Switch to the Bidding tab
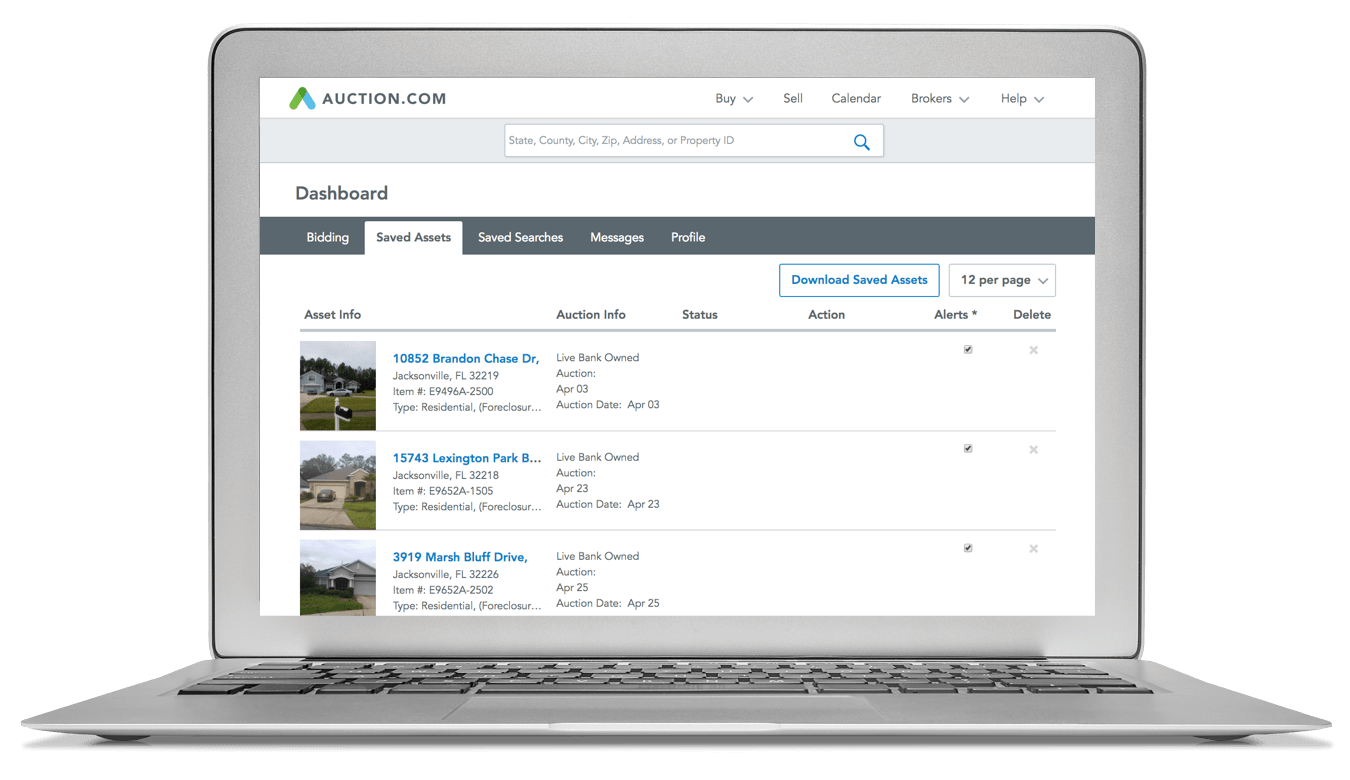 327,237
